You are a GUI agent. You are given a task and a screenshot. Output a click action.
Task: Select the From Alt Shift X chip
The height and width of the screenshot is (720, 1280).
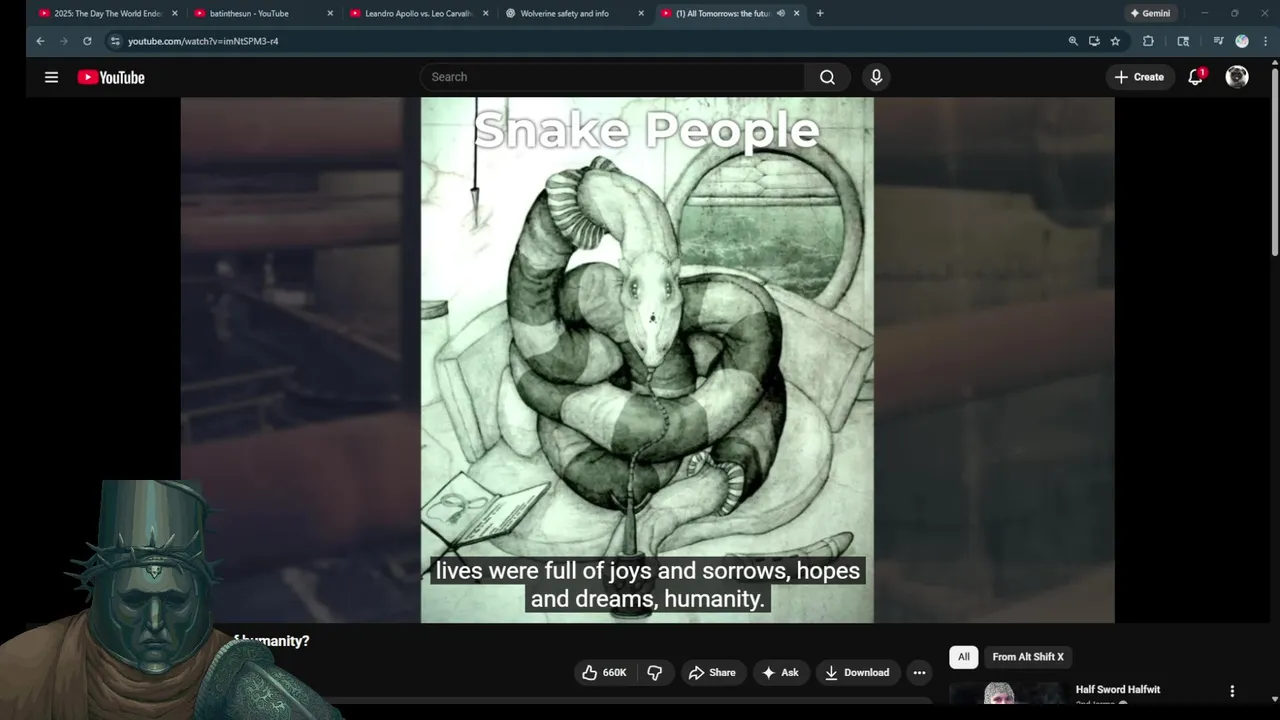[1028, 657]
